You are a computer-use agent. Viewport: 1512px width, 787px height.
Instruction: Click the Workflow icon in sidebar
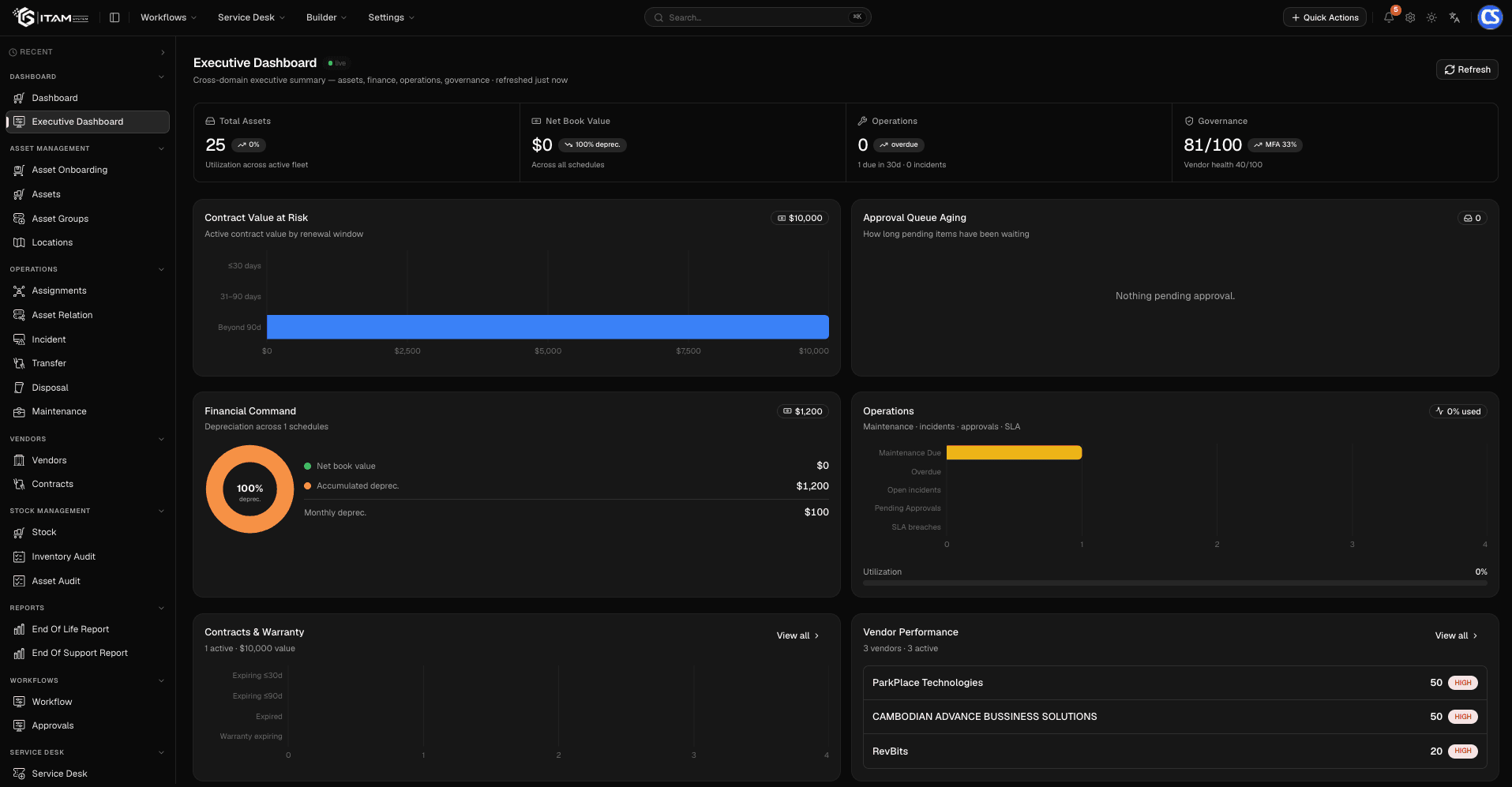(19, 702)
